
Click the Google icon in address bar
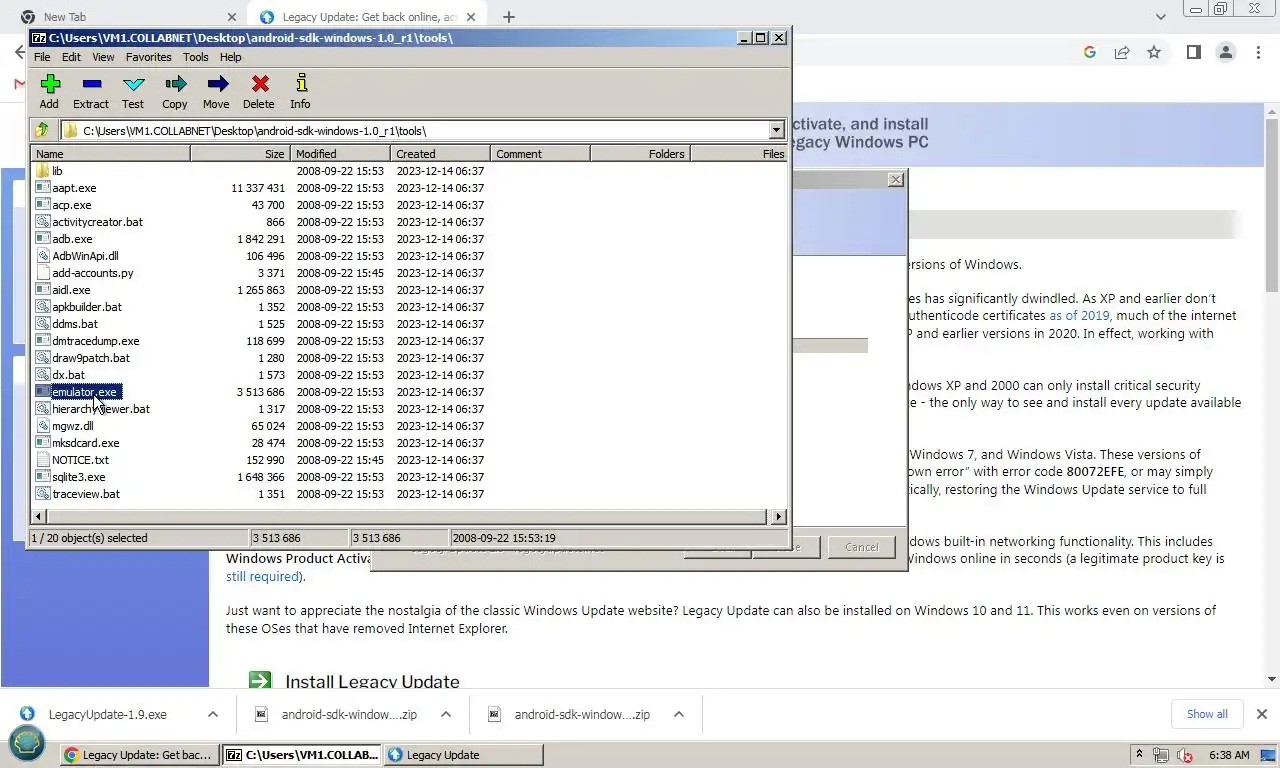[1090, 52]
